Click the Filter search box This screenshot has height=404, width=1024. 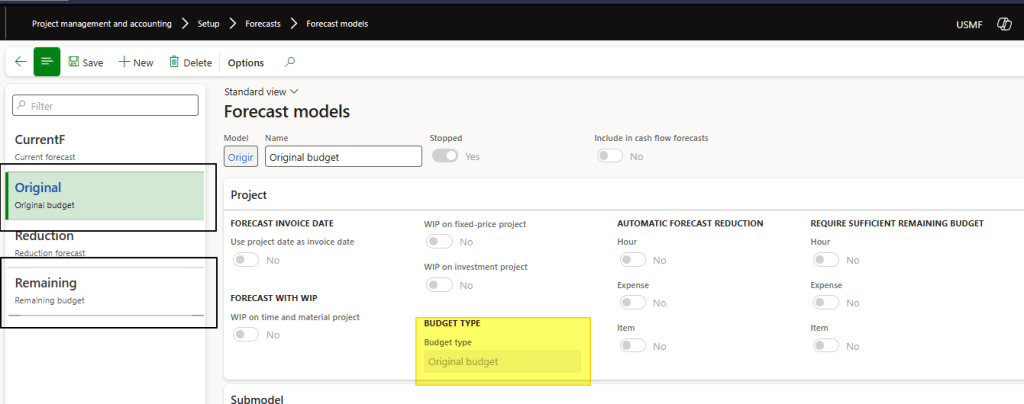pyautogui.click(x=104, y=105)
